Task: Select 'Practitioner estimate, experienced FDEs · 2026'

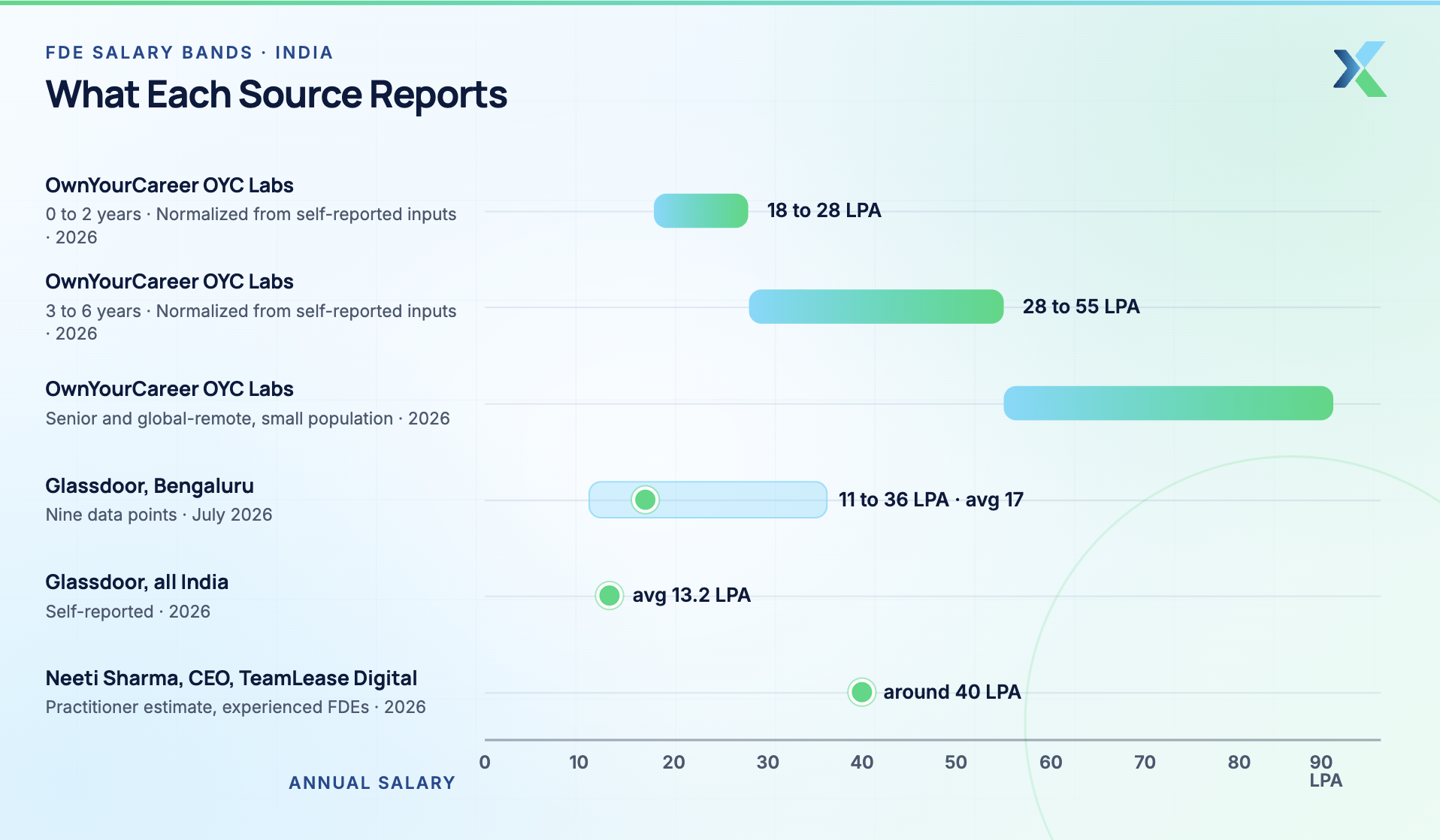Action: (236, 707)
